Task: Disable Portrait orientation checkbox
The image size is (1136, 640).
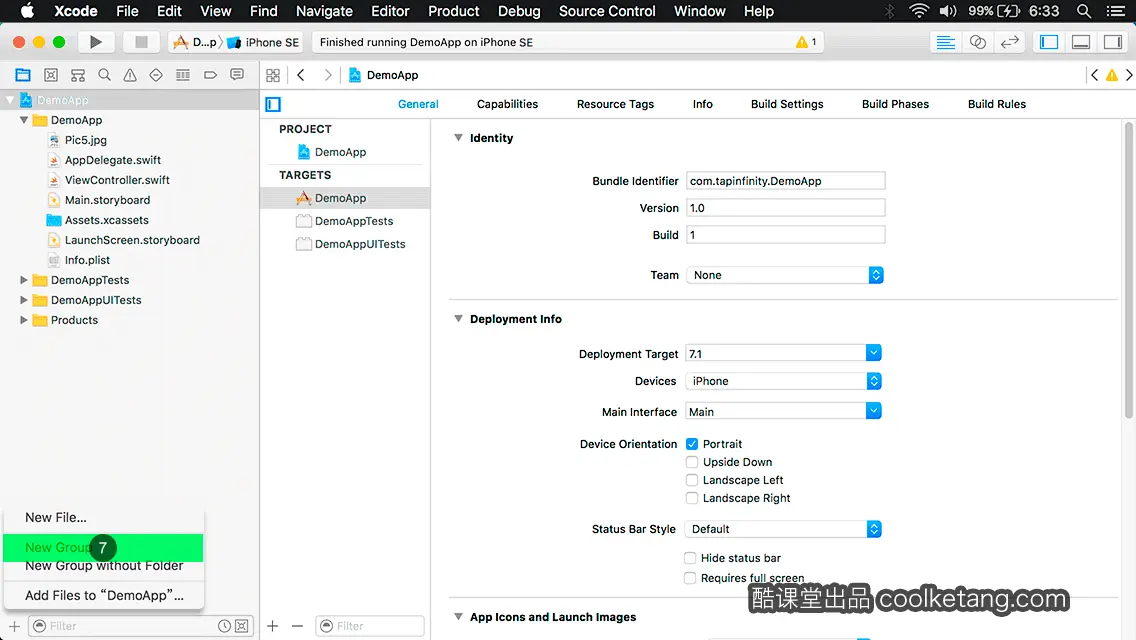Action: (692, 444)
